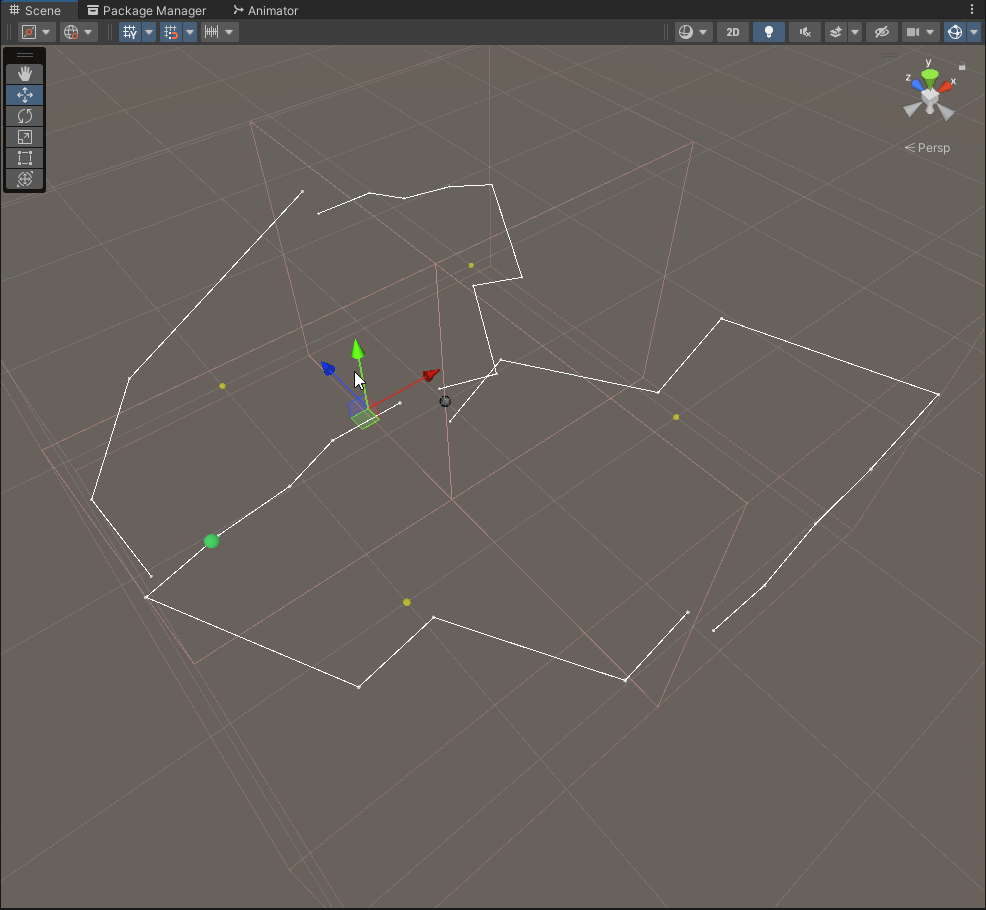
Task: Toggle hidden objects scene visibility icon
Action: (x=881, y=32)
